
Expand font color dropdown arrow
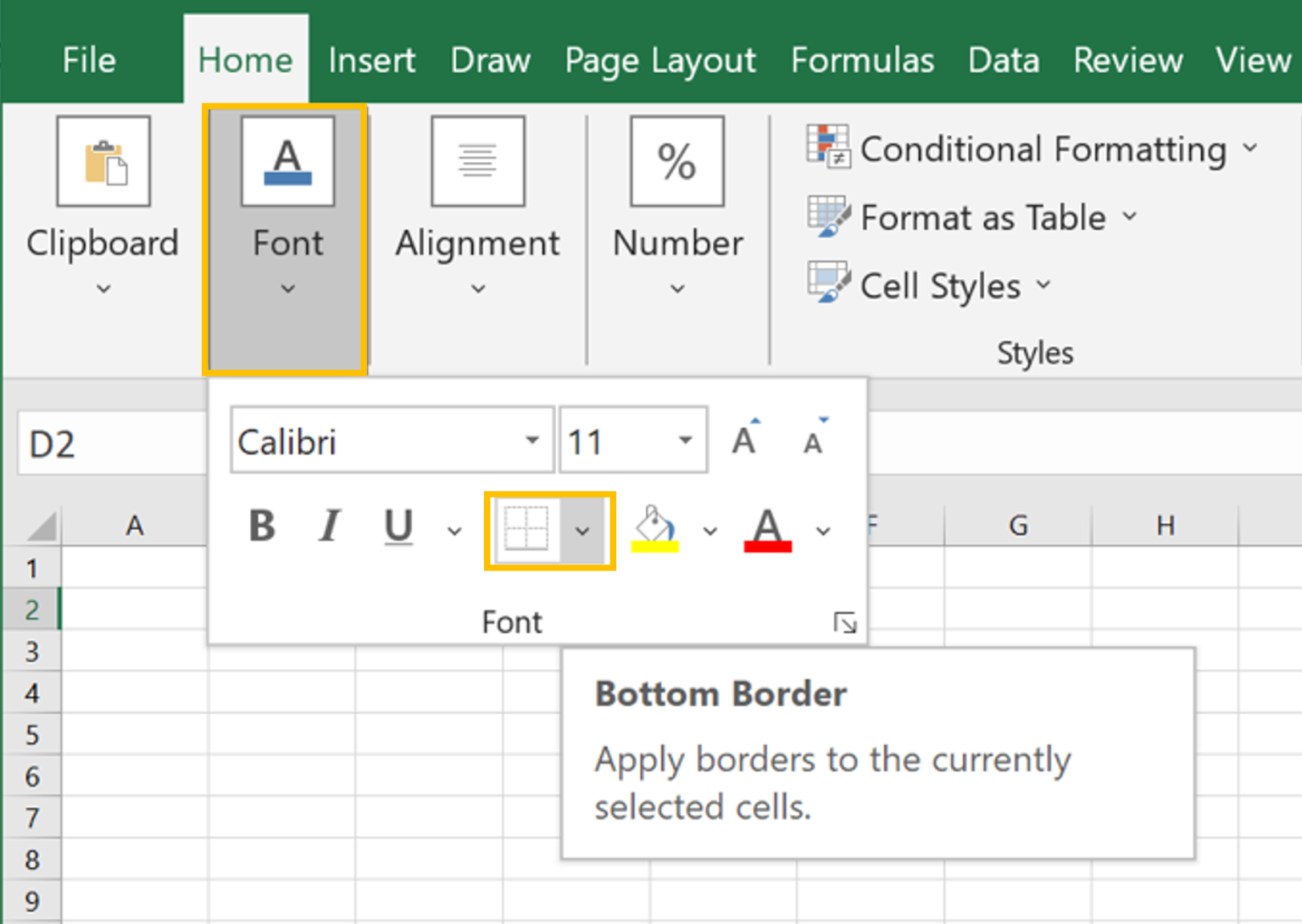point(823,531)
